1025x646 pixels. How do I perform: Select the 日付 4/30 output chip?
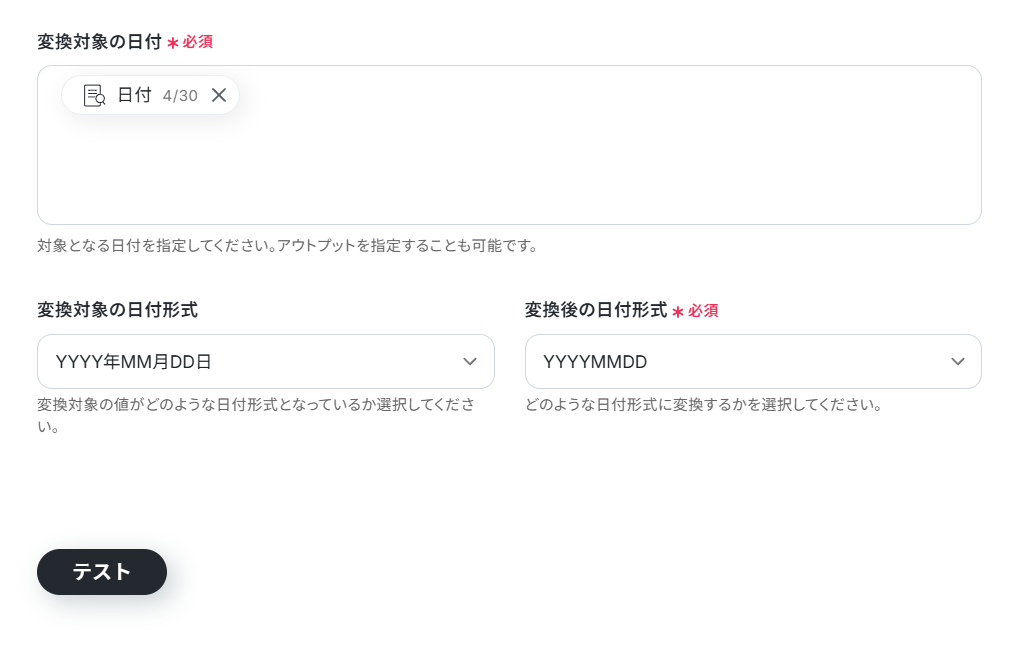[150, 95]
